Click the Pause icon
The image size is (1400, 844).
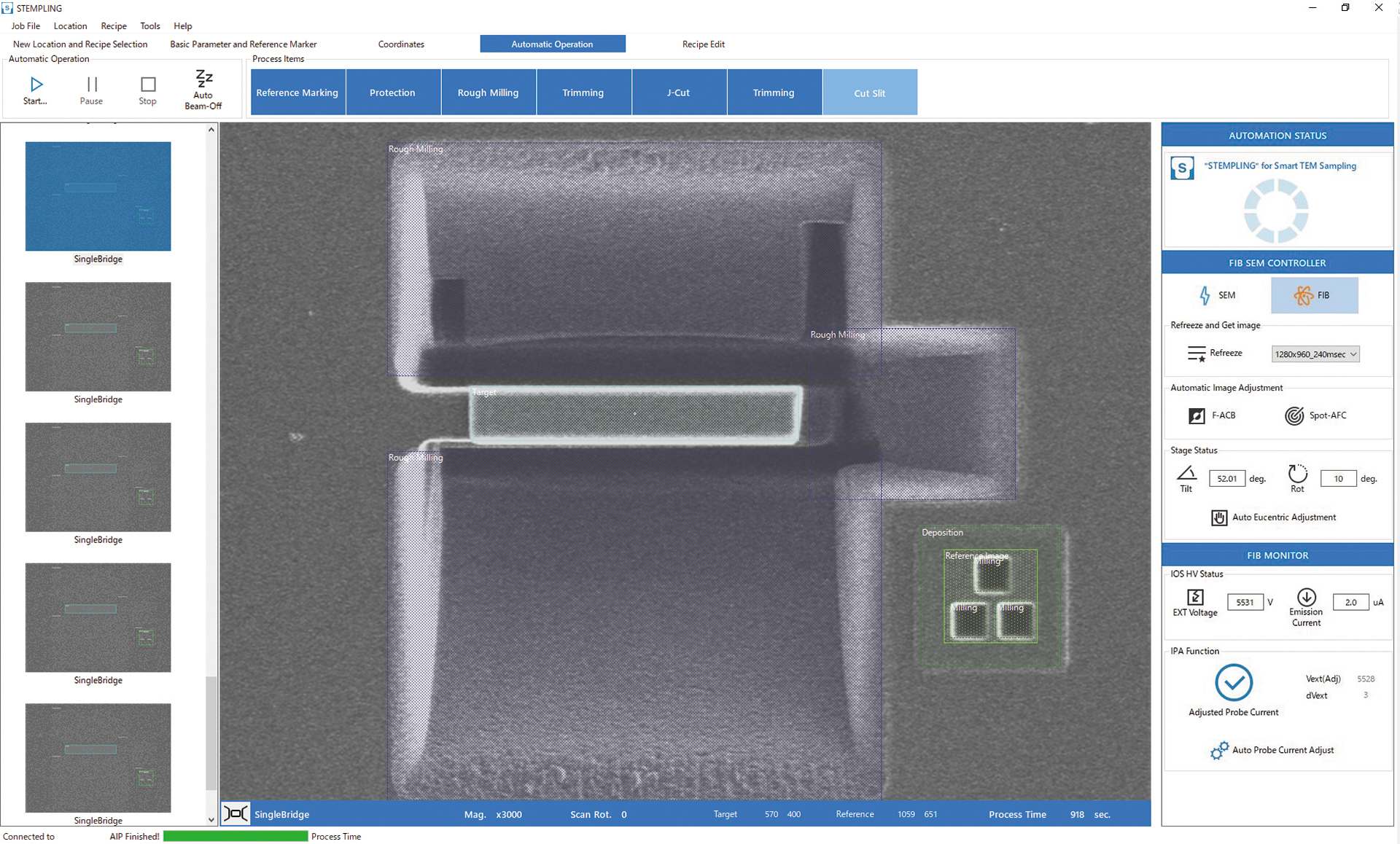(x=92, y=85)
